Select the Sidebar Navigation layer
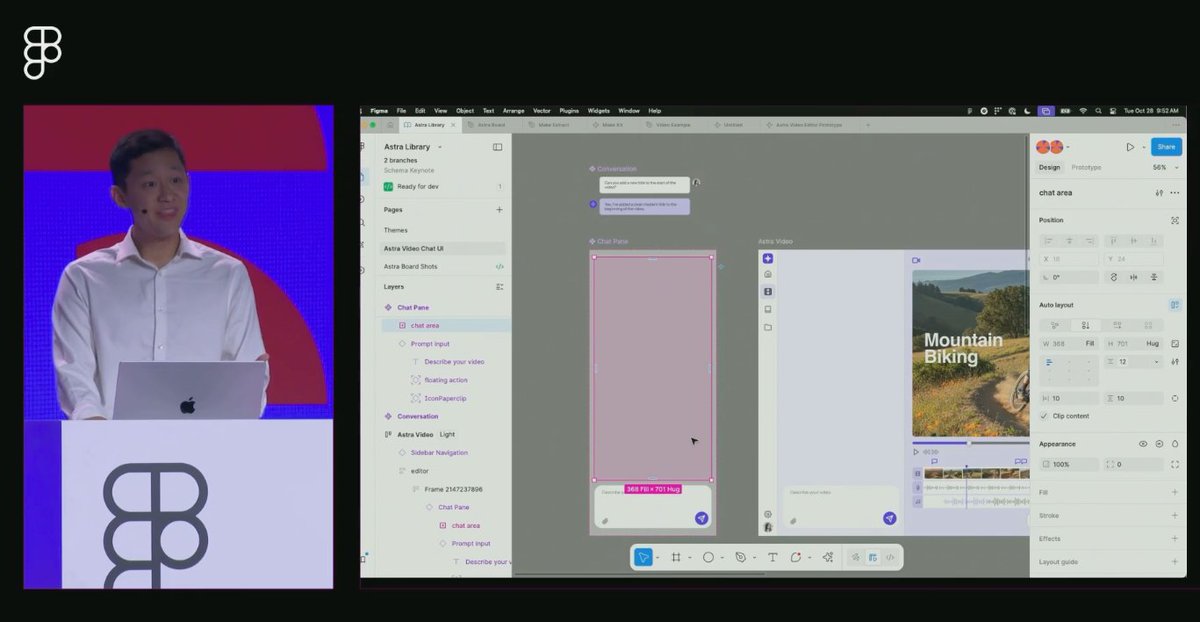This screenshot has width=1200, height=622. coord(439,453)
